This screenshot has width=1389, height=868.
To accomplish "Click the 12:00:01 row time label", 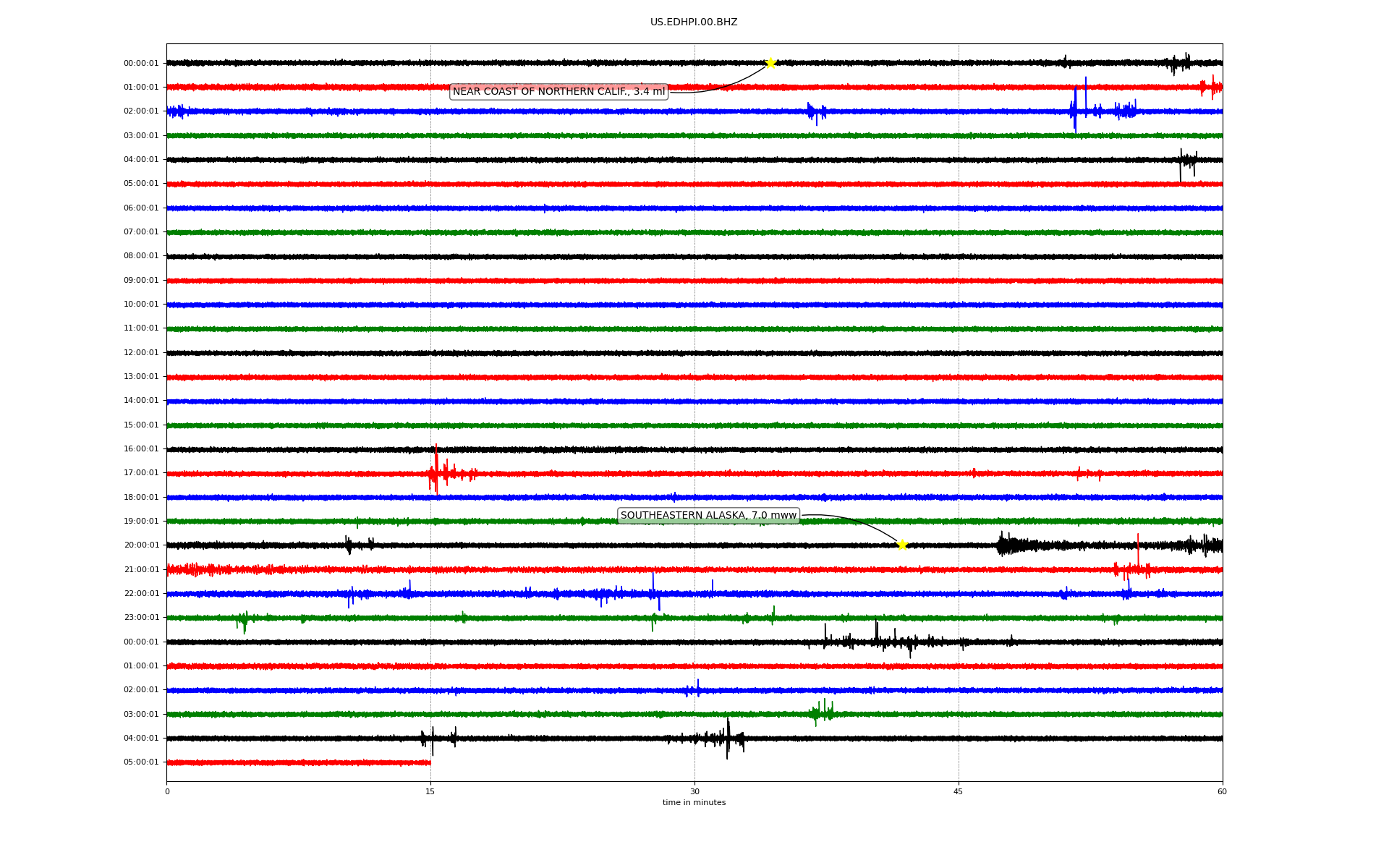I will 141,353.
